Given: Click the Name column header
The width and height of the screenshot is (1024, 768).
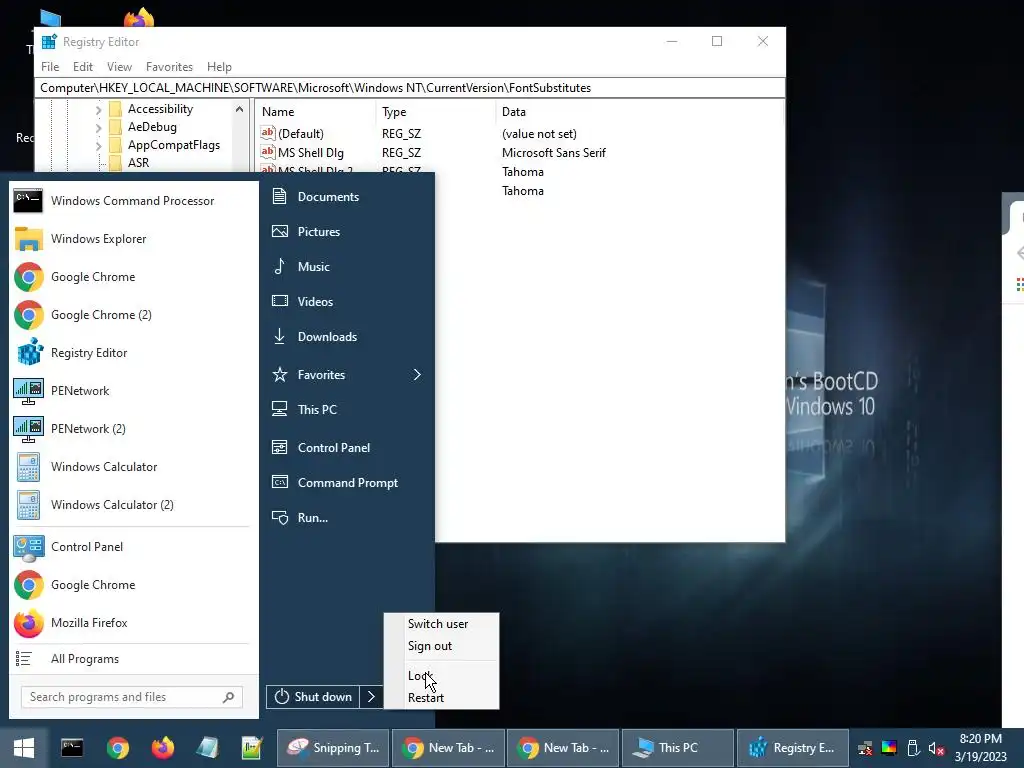Looking at the screenshot, I should tap(316, 112).
